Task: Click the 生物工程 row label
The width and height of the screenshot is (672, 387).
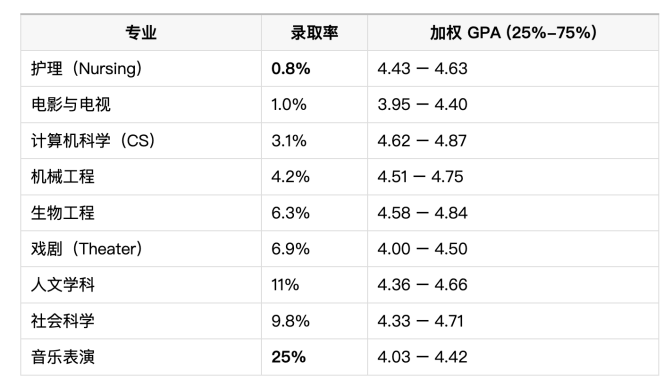Action: [63, 213]
